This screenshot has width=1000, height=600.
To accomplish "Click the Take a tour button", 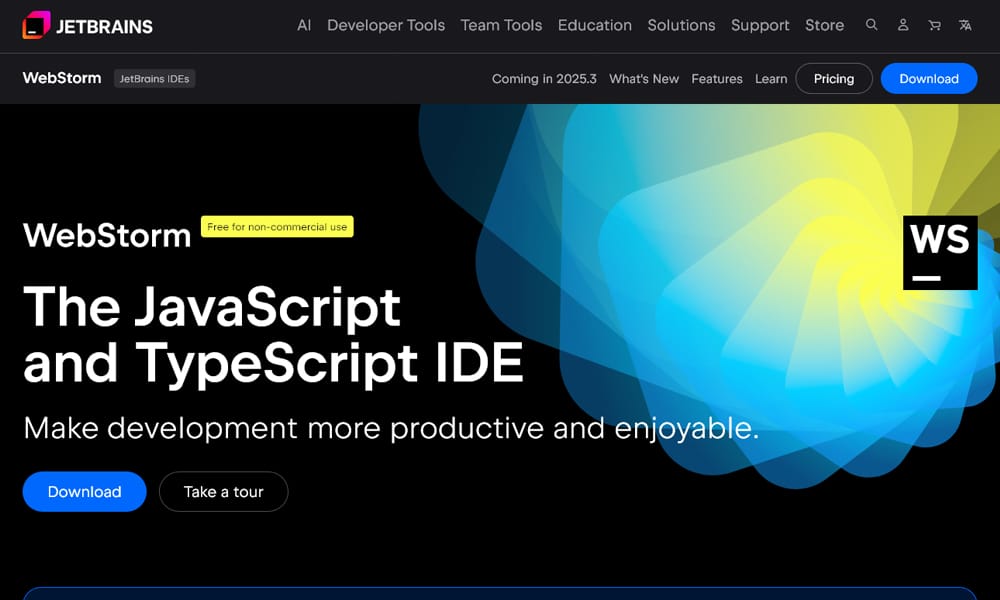I will (x=223, y=491).
